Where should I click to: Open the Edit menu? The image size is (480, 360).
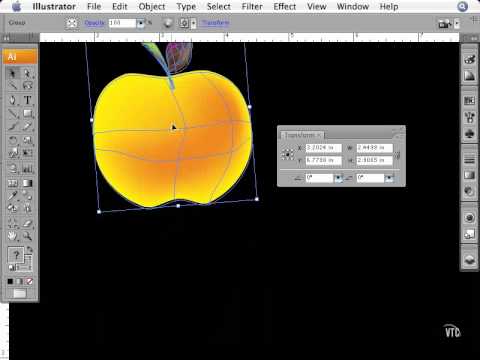[120, 6]
